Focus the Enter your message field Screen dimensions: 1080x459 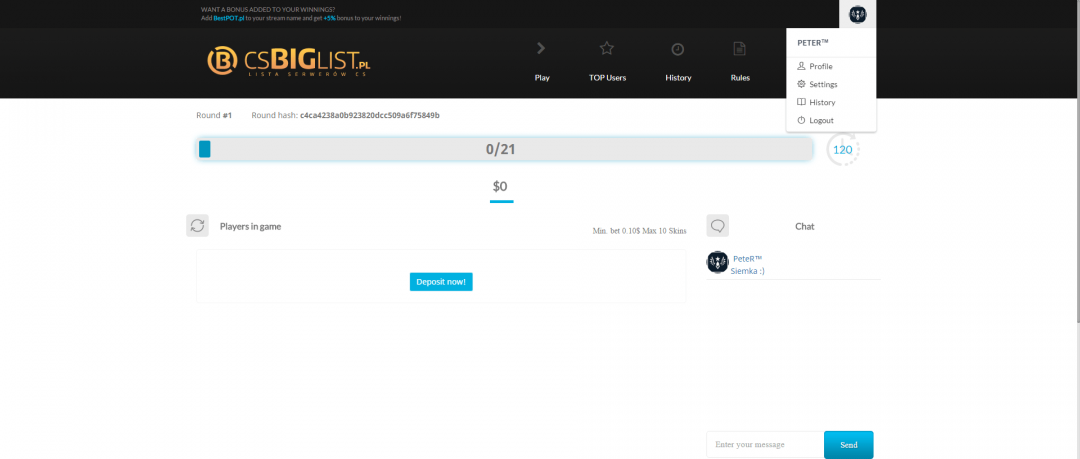(x=764, y=445)
